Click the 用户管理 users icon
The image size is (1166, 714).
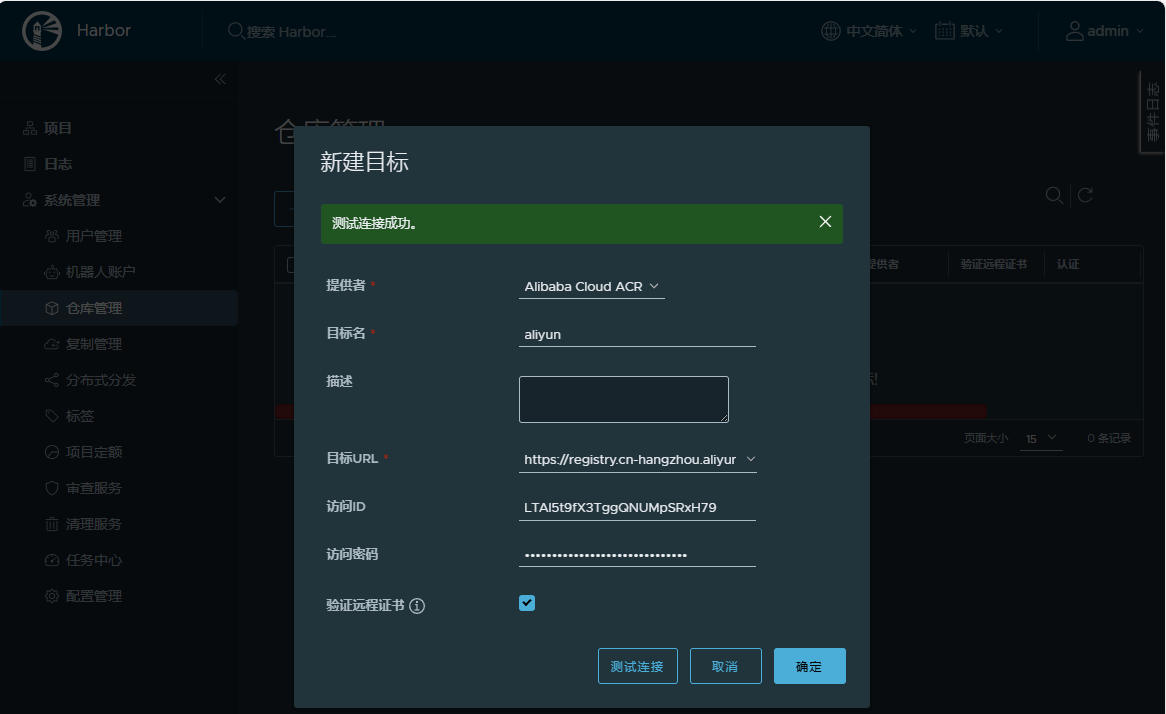pos(52,236)
